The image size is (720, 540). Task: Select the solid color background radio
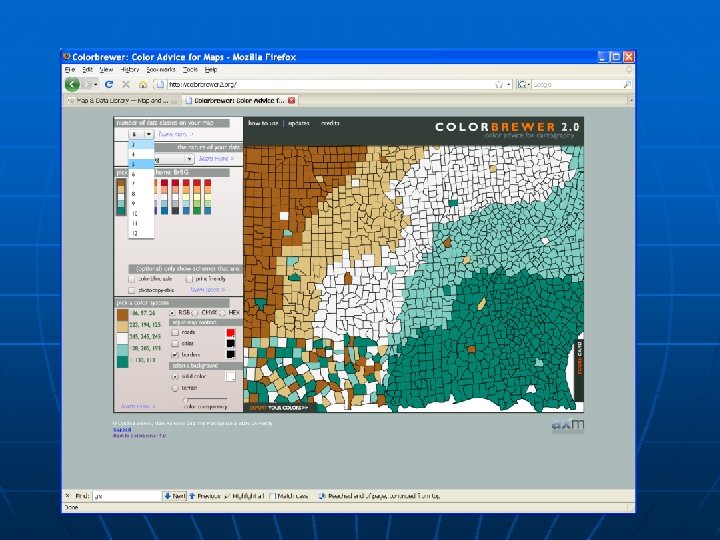click(x=175, y=377)
